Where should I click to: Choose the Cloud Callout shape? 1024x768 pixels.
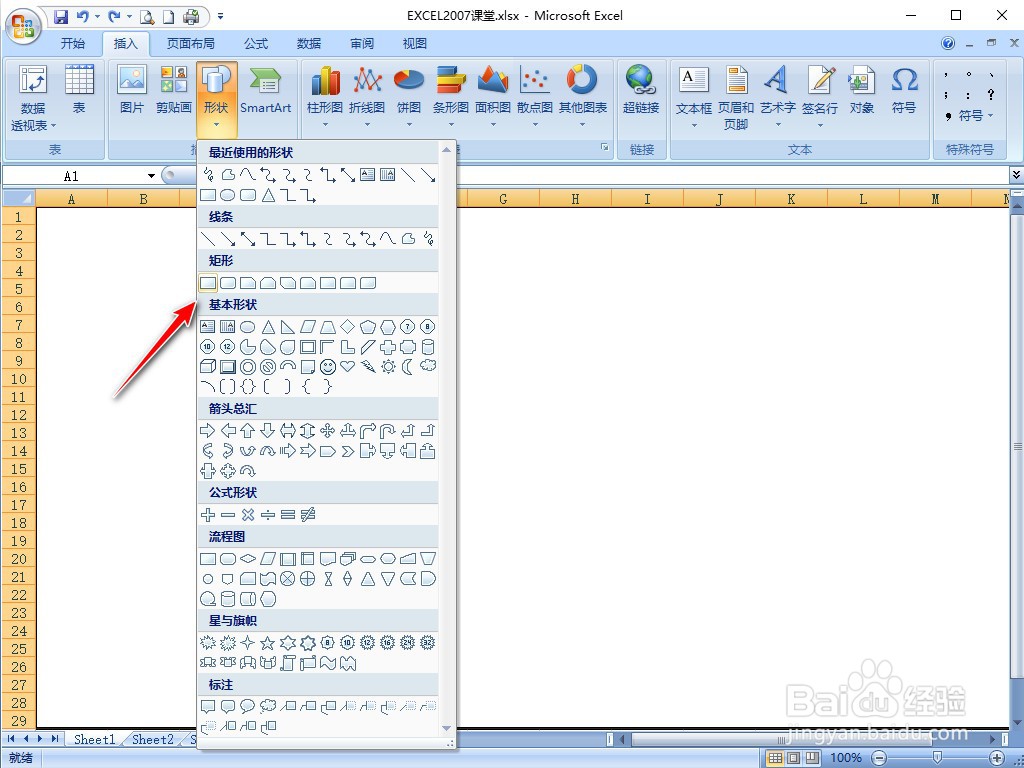click(268, 707)
